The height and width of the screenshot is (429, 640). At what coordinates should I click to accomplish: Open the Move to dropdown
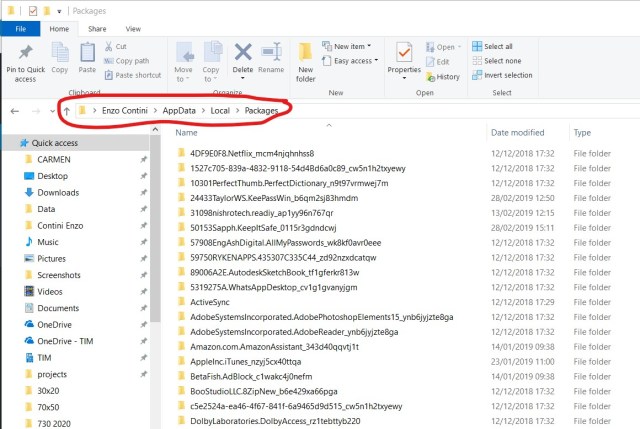tap(184, 58)
